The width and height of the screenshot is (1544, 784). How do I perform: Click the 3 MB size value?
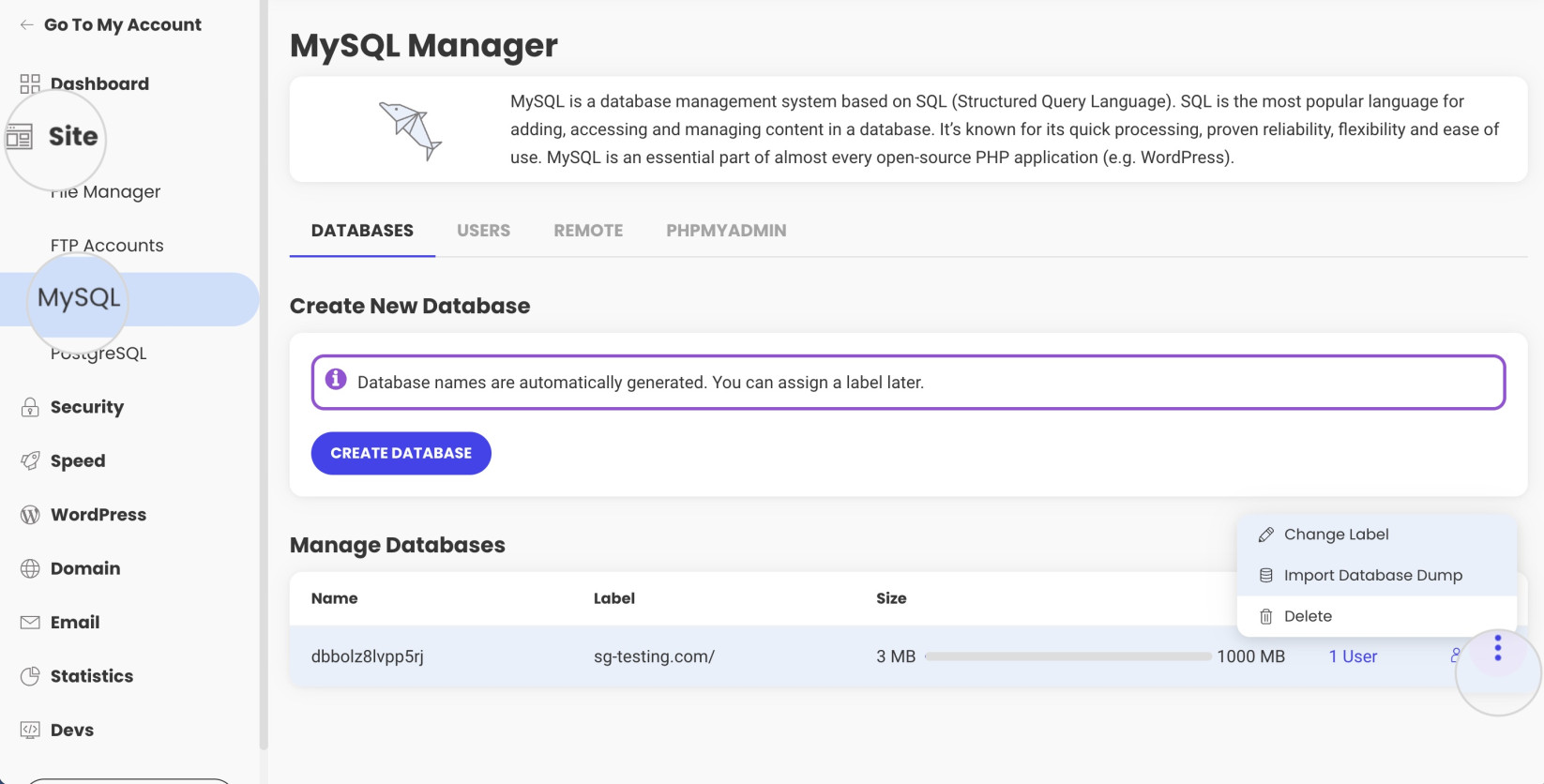click(896, 656)
